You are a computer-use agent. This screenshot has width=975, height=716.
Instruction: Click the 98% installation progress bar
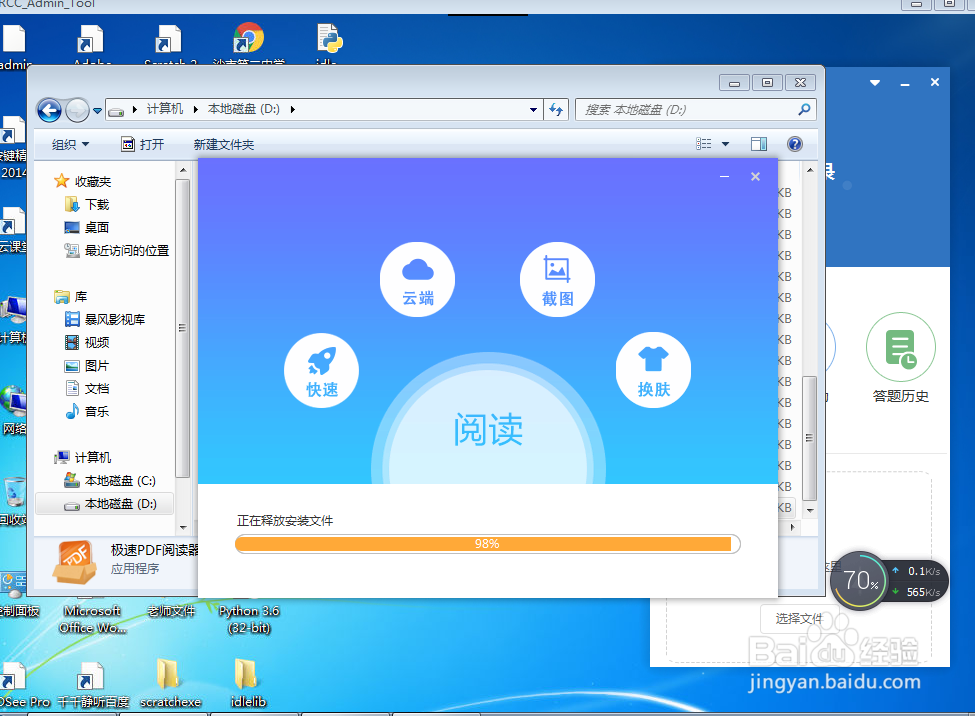[487, 544]
